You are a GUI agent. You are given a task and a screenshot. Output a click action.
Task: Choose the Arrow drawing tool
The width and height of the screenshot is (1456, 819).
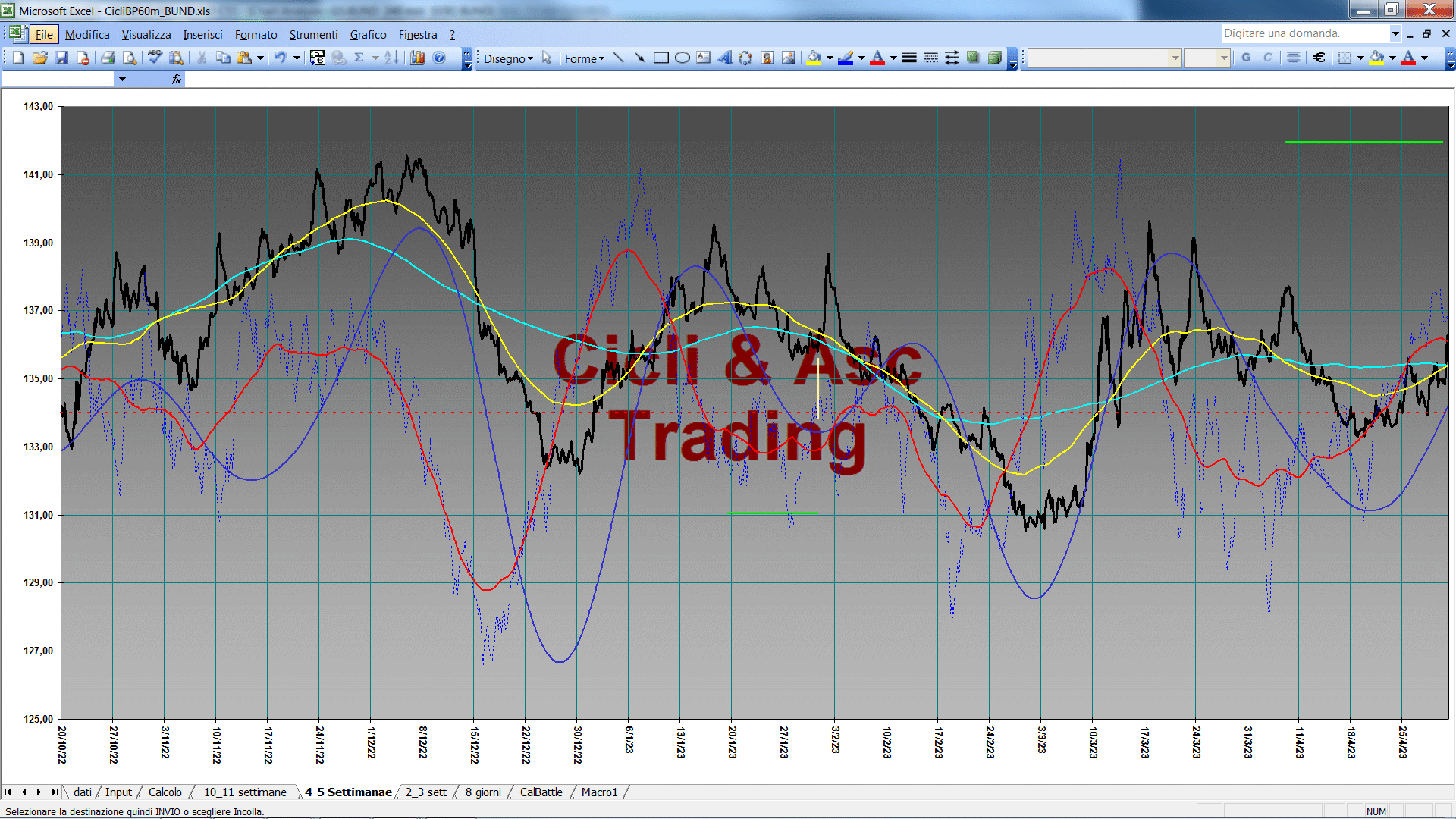coord(639,58)
